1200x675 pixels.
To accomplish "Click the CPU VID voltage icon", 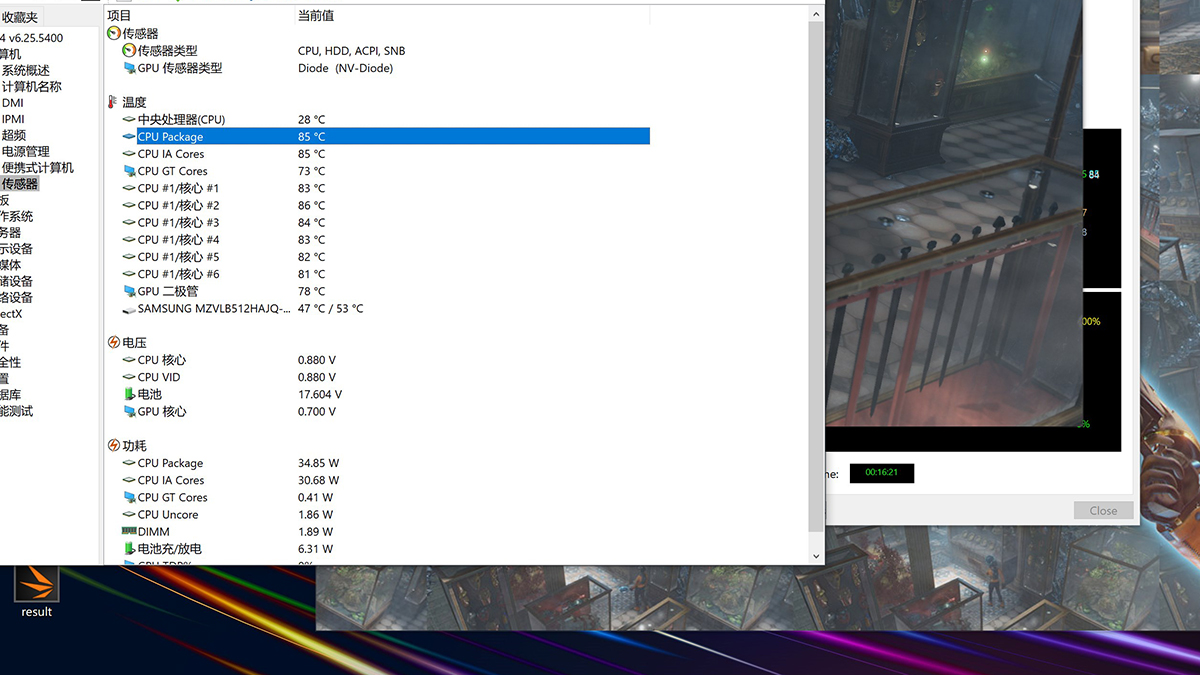I will 129,377.
